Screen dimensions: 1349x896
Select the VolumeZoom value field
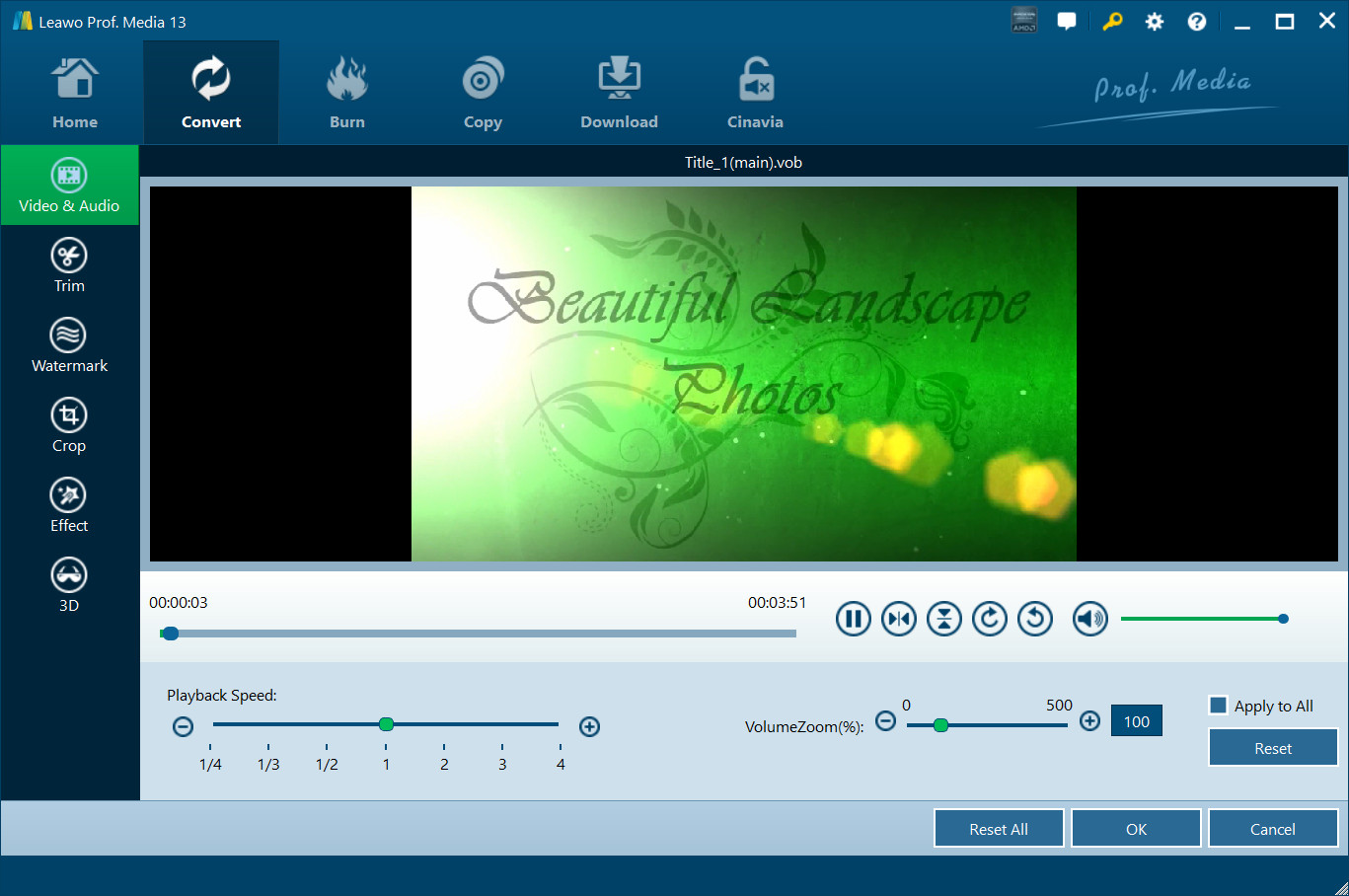pos(1136,720)
